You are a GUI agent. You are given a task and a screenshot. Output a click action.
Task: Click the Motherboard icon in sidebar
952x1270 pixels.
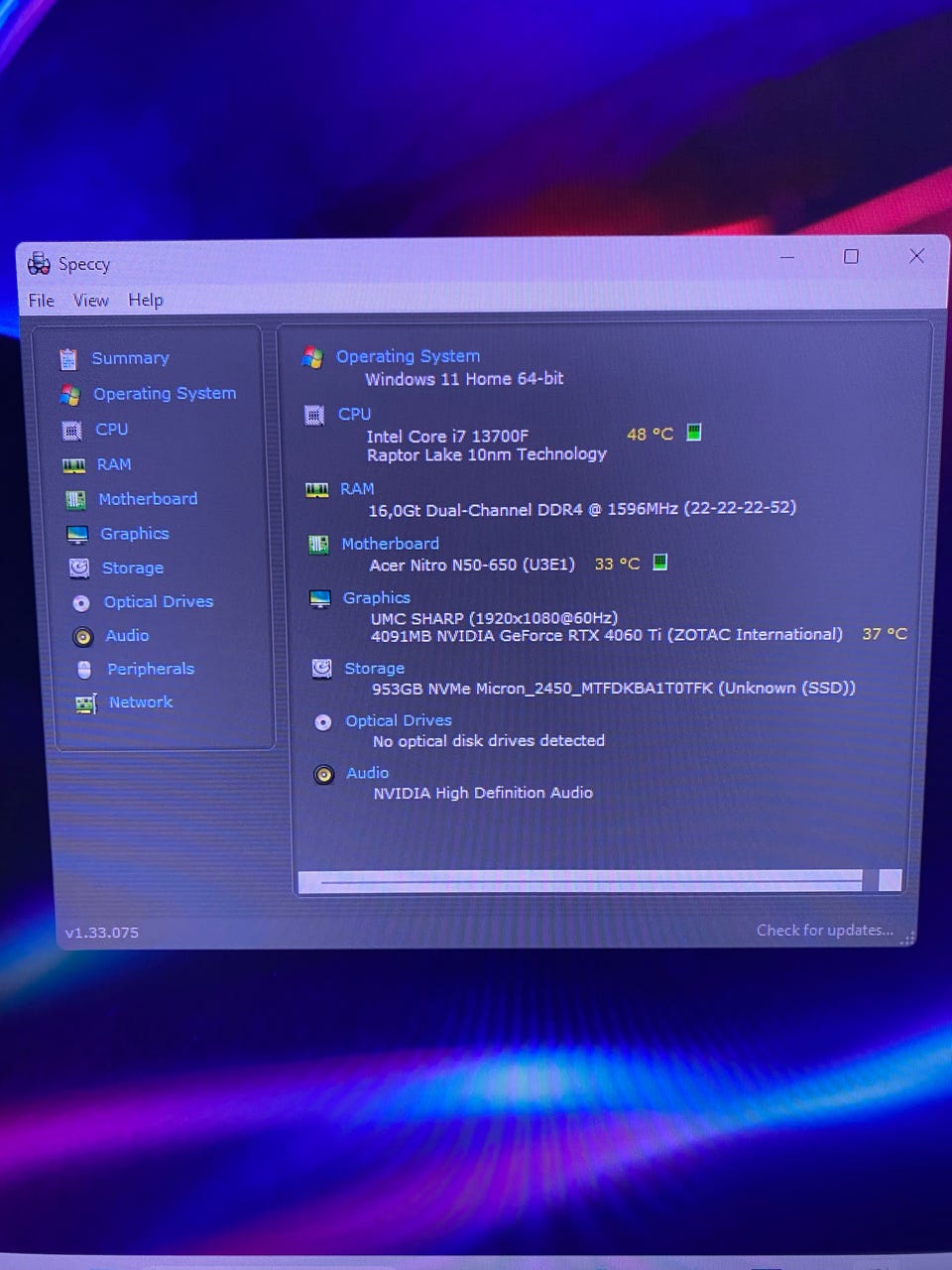(75, 499)
